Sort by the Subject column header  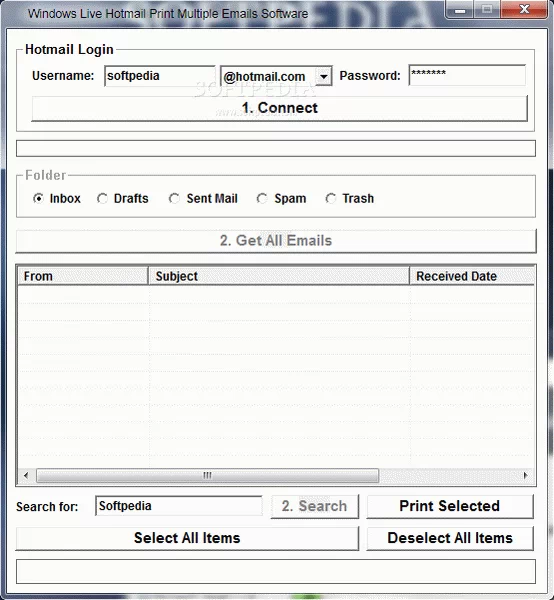(x=279, y=276)
